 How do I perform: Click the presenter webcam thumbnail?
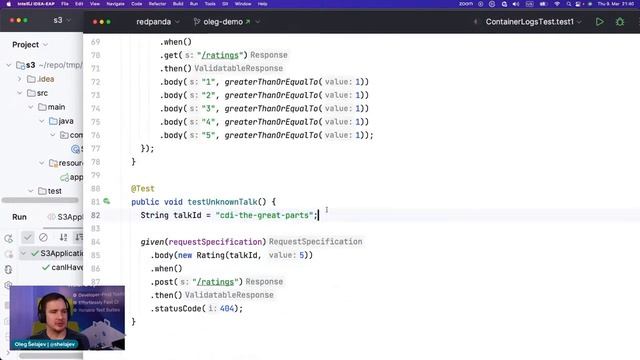pyautogui.click(x=67, y=318)
